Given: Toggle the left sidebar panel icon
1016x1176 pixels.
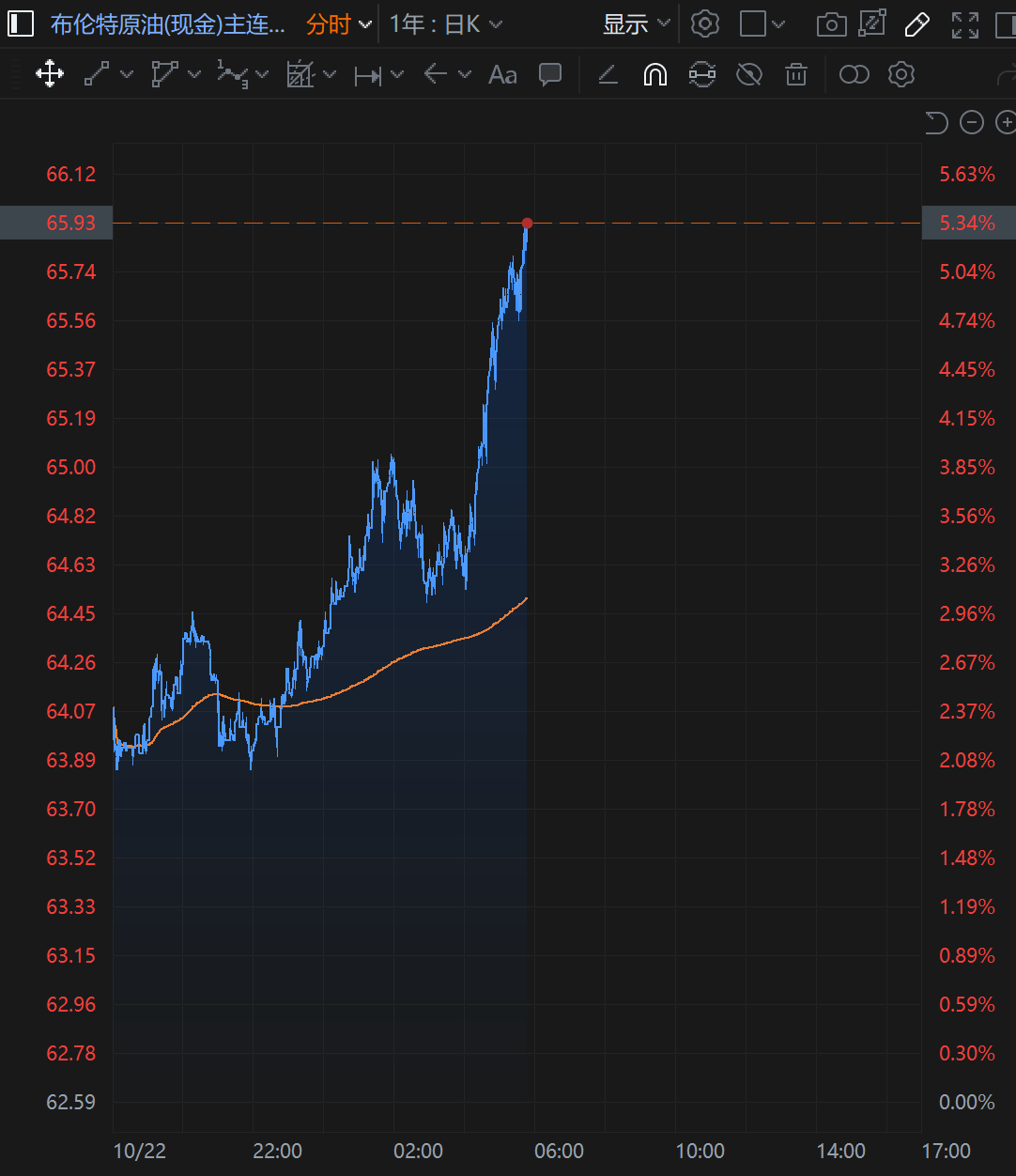Looking at the screenshot, I should [x=21, y=24].
